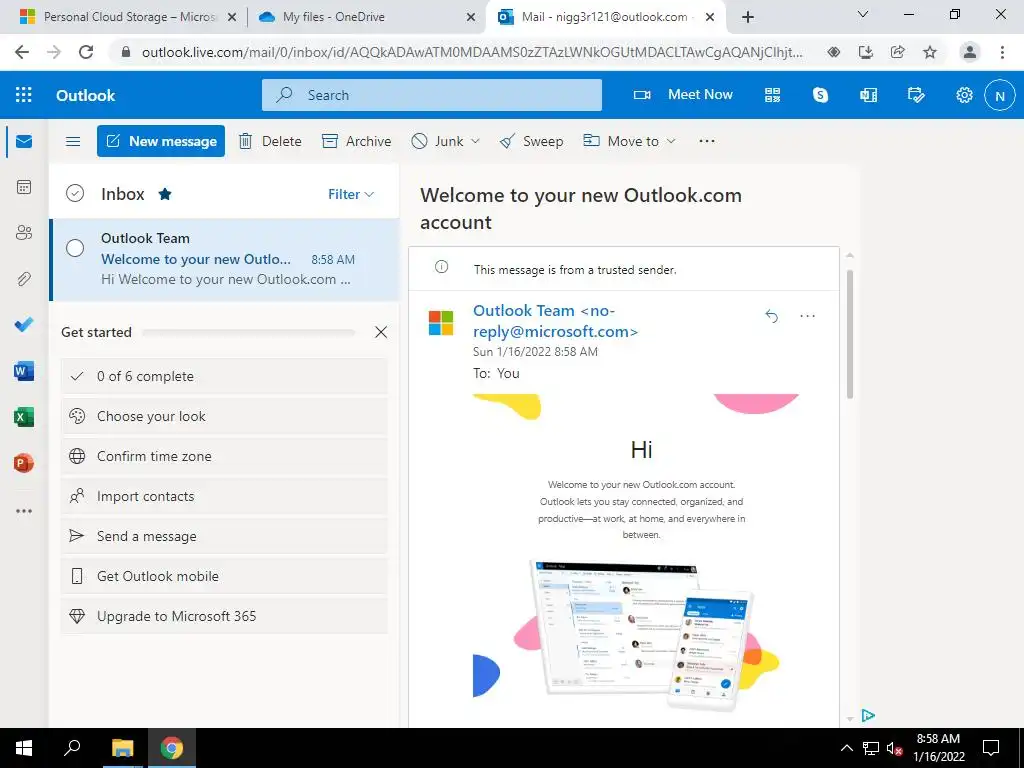Select the Mail Outlook browser tab
This screenshot has width=1024, height=768.
click(x=605, y=17)
